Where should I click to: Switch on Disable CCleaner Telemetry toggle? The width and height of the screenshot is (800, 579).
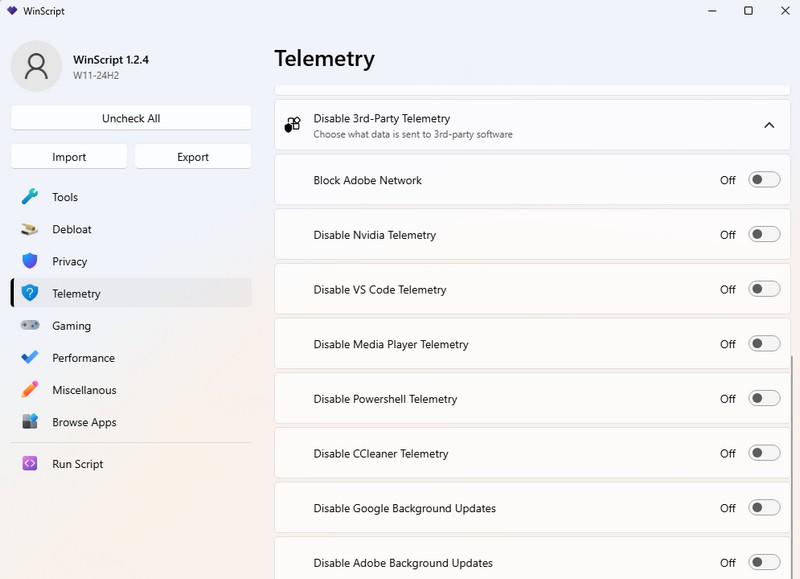click(764, 454)
